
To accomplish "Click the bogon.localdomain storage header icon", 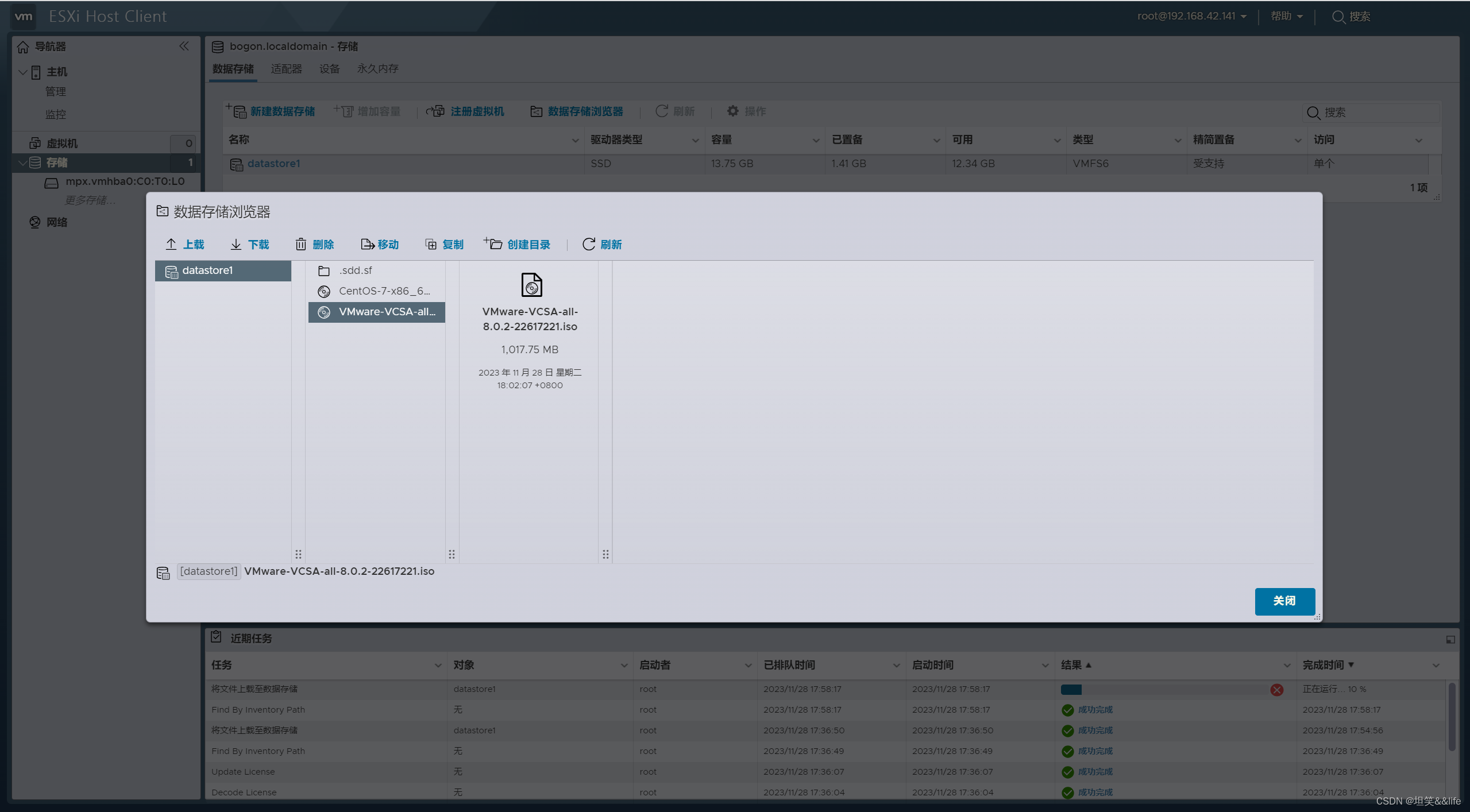I will point(218,47).
